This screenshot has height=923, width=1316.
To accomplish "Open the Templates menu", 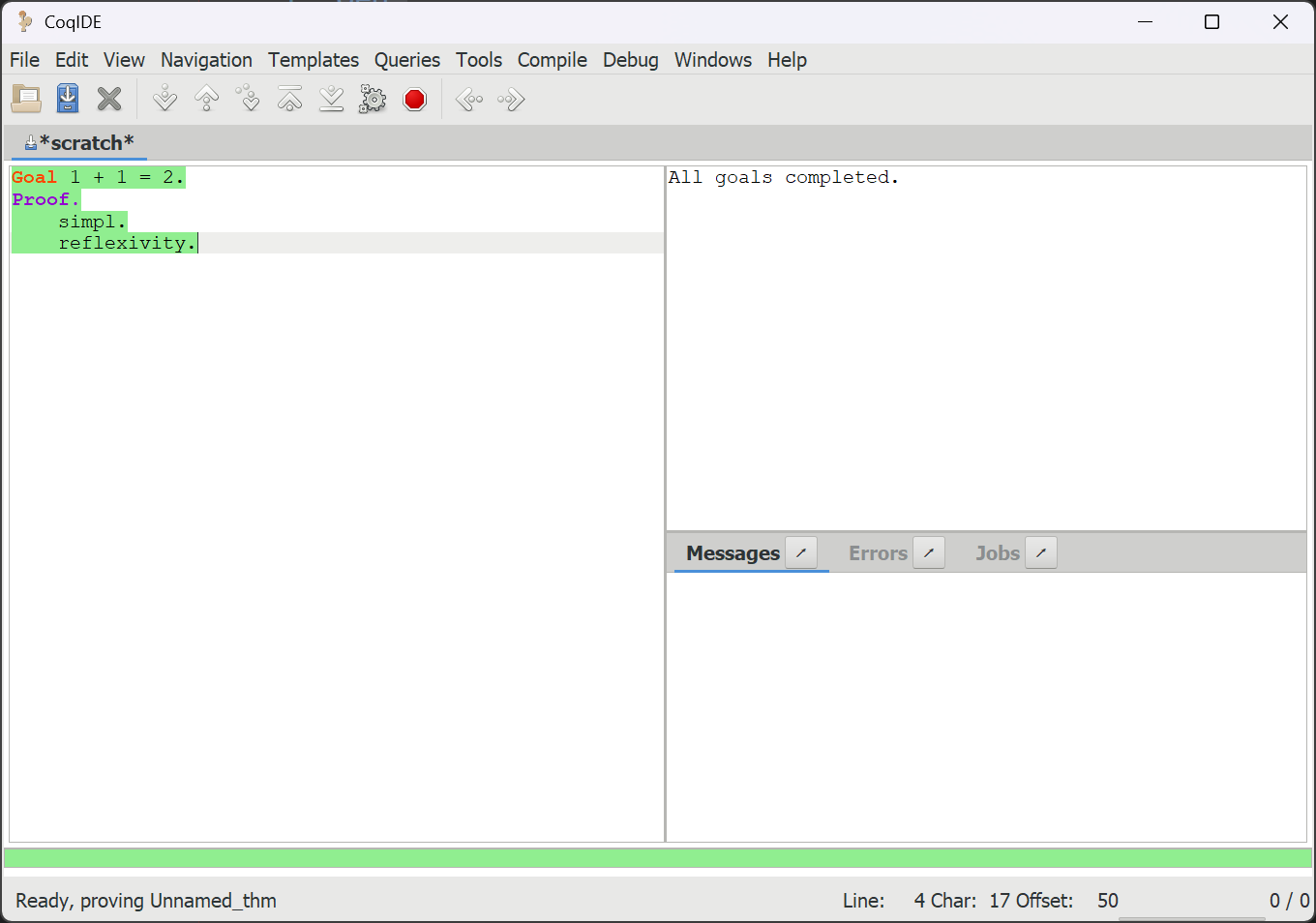I will pos(314,60).
